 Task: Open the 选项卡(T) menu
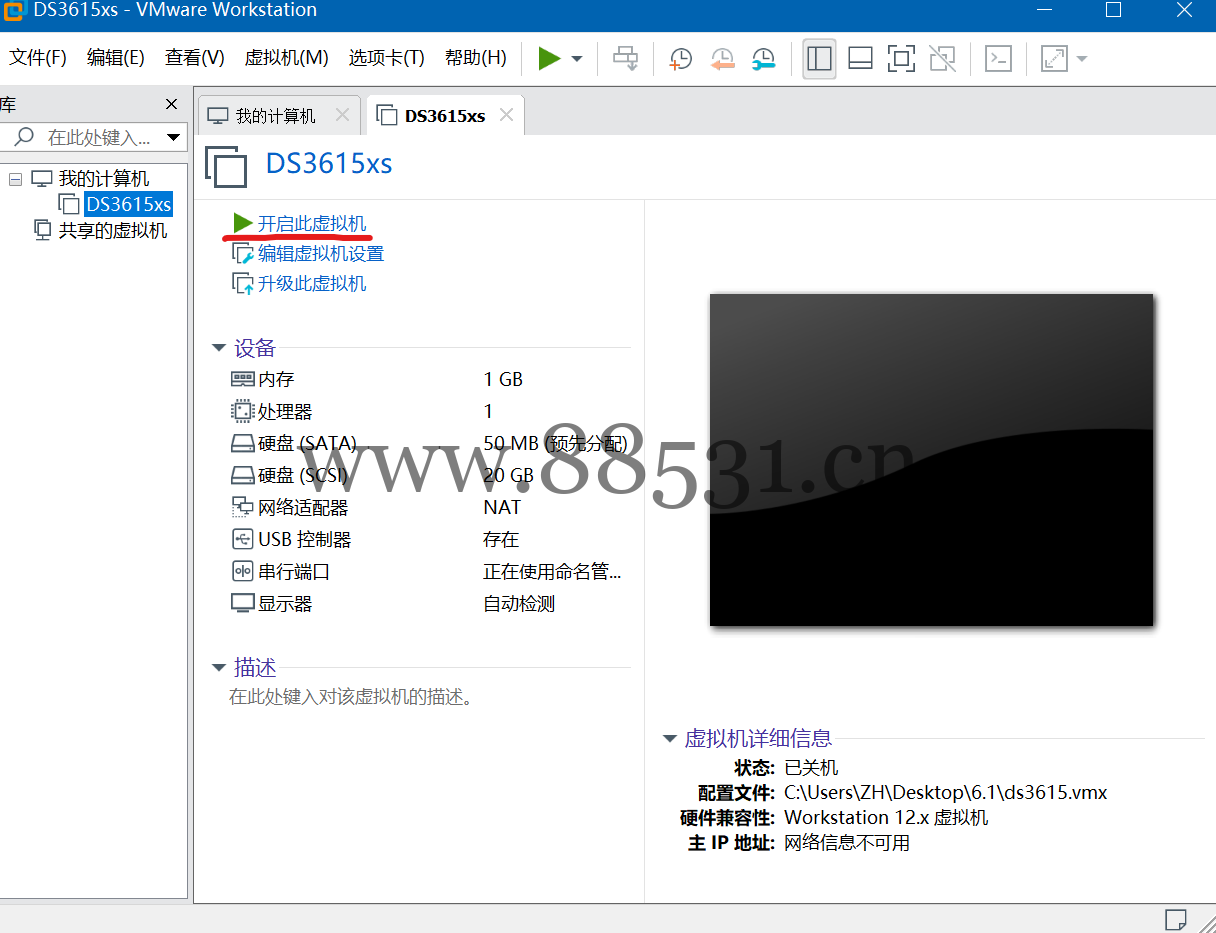coord(387,58)
